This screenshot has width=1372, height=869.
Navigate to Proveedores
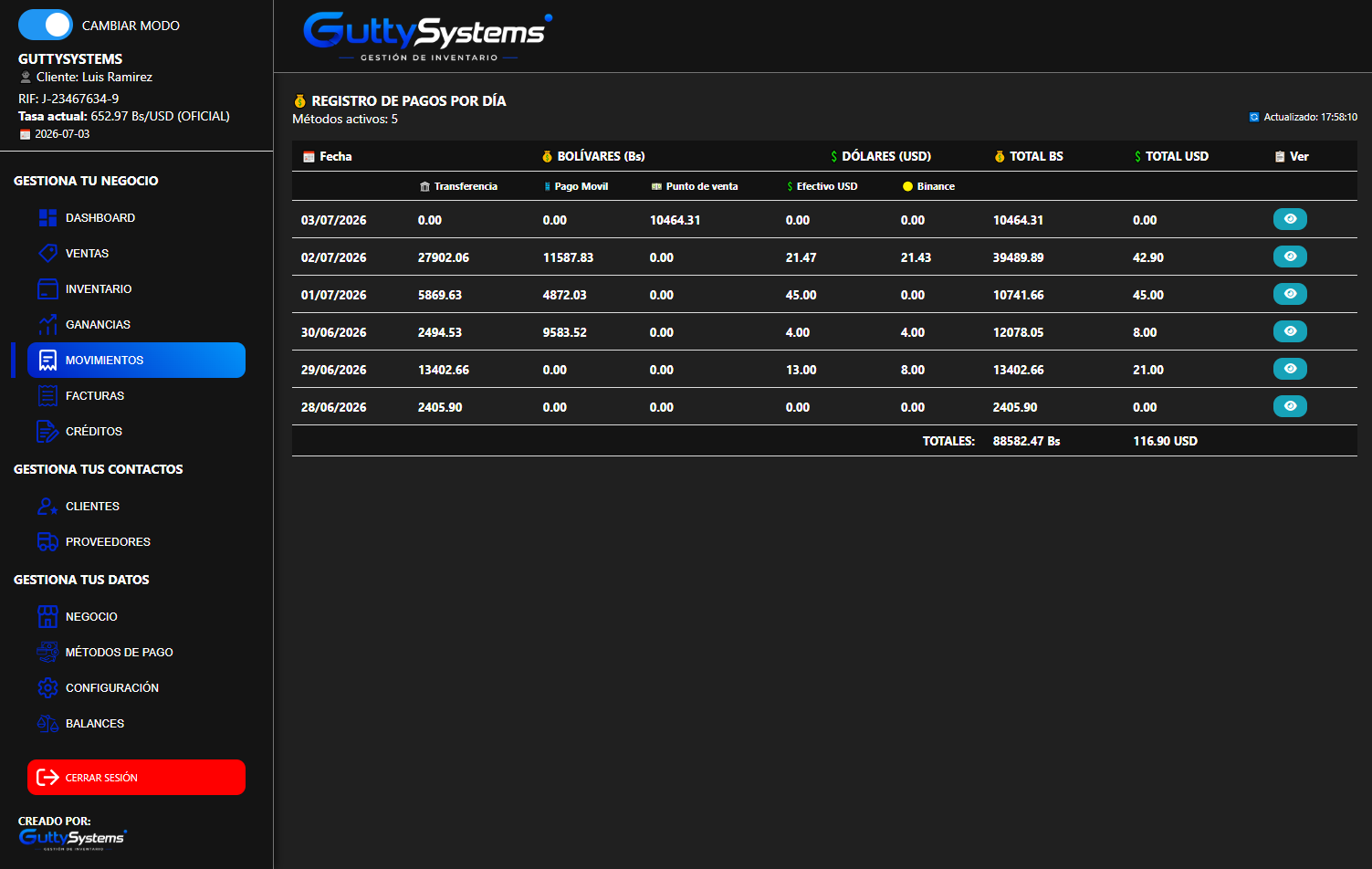tap(136, 541)
